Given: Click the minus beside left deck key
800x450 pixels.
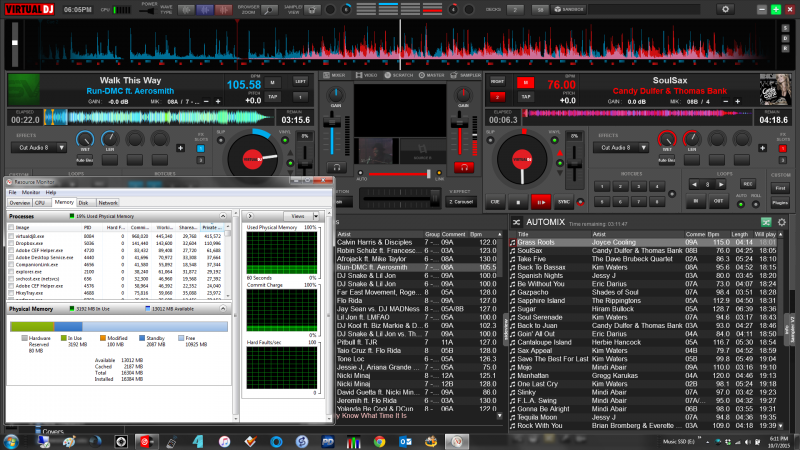Looking at the screenshot, I should point(206,102).
